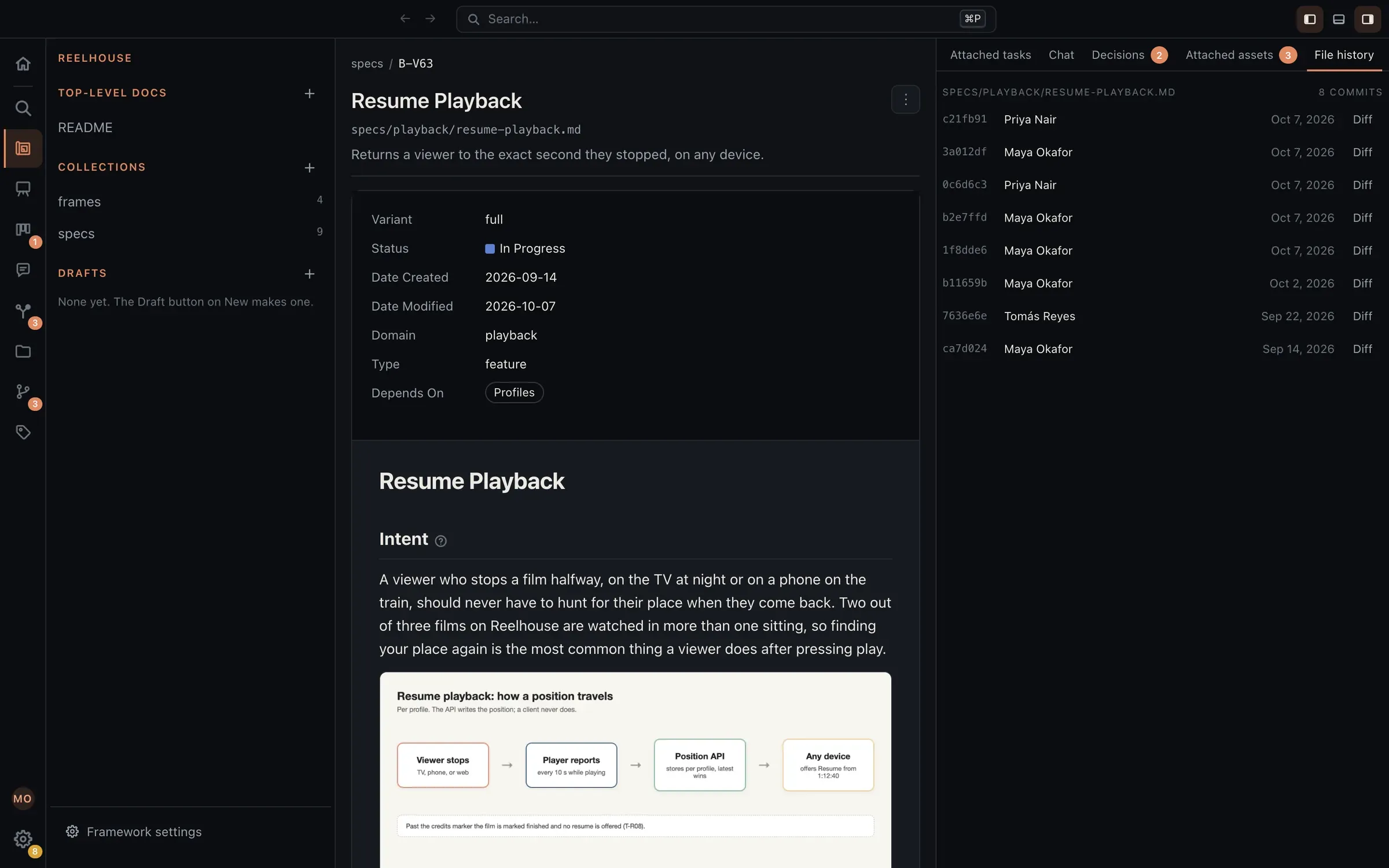Image resolution: width=1389 pixels, height=868 pixels.
Task: Add a new draft
Action: [x=310, y=274]
